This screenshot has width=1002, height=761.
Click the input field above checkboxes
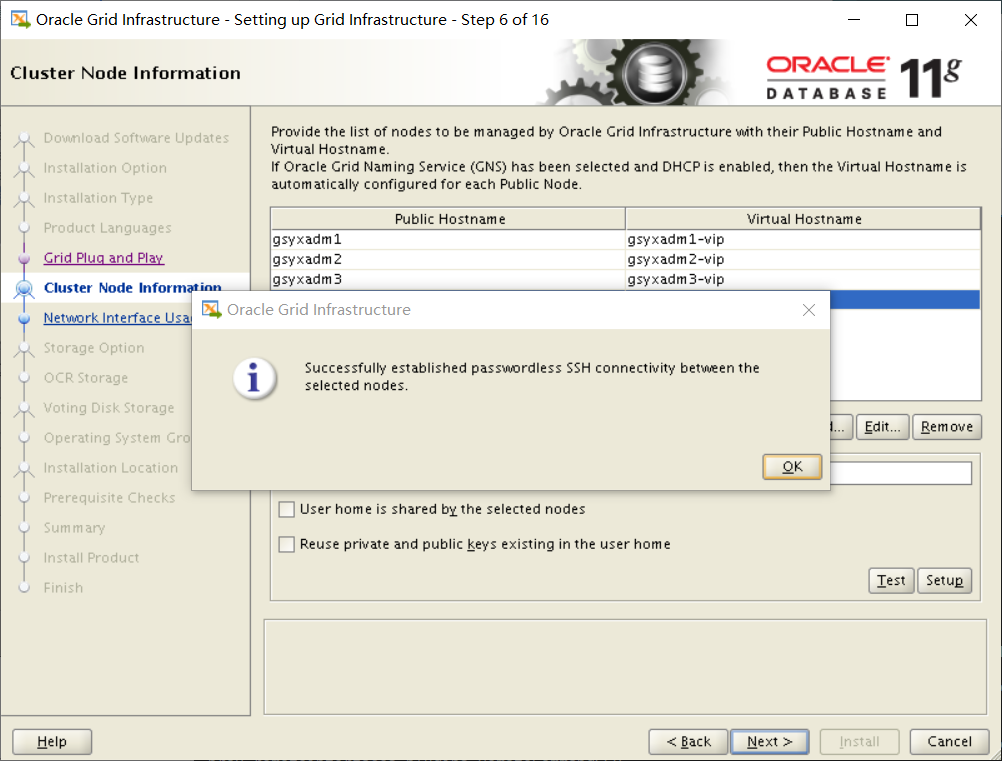pos(901,473)
